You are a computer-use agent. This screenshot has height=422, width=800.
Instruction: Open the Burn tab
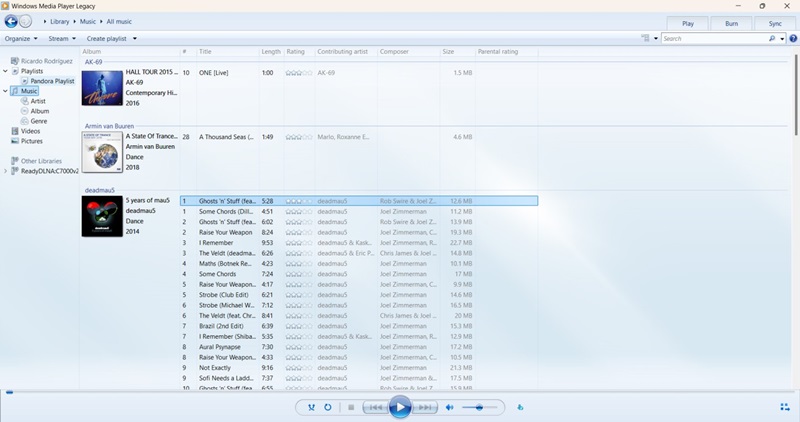(731, 23)
